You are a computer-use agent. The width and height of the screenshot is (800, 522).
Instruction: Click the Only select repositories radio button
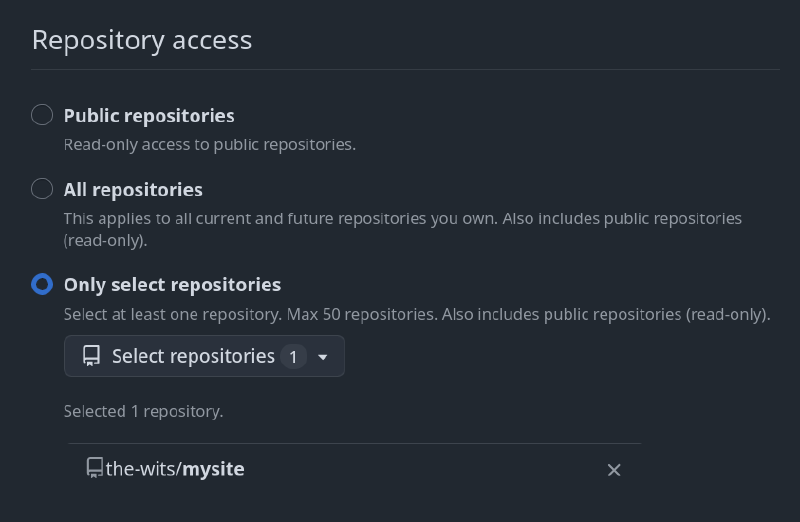click(42, 285)
